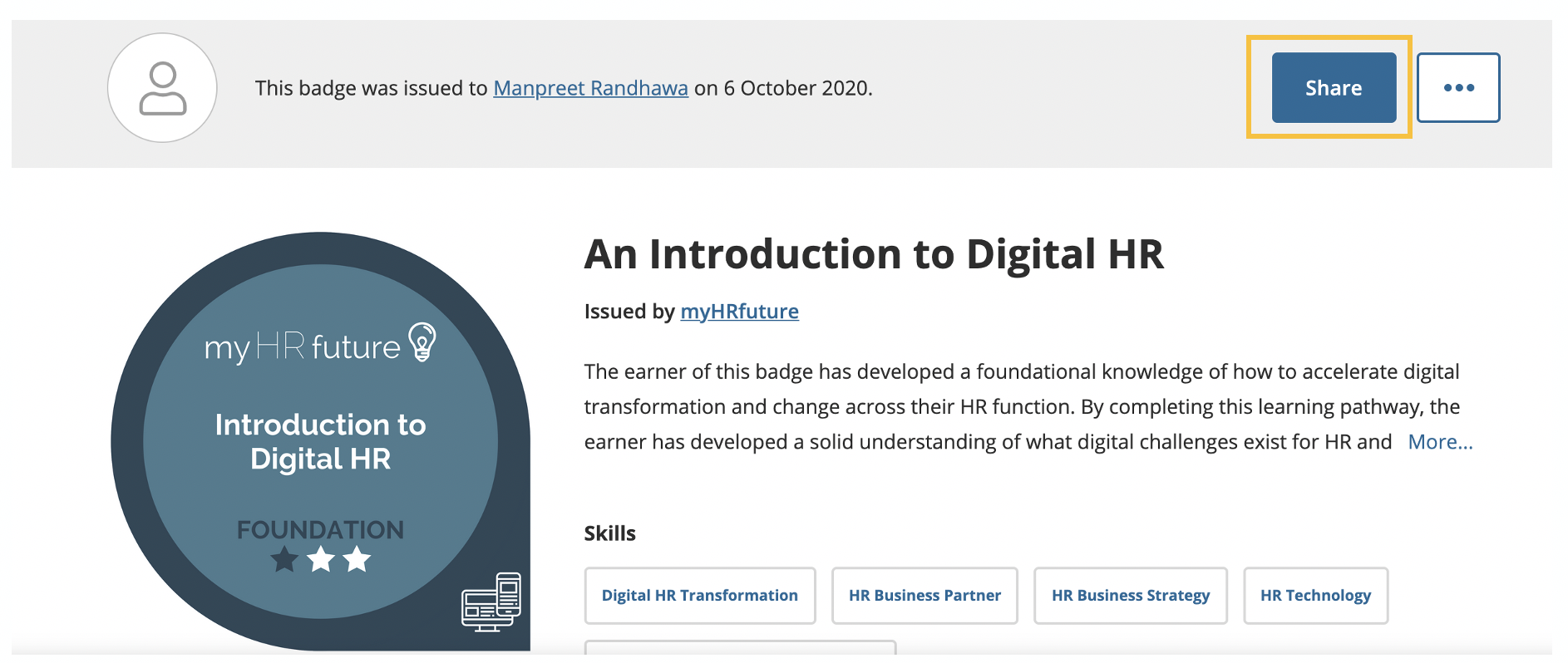Select the HR Business Partner skill tag
This screenshot has width=1568, height=663.
[925, 596]
